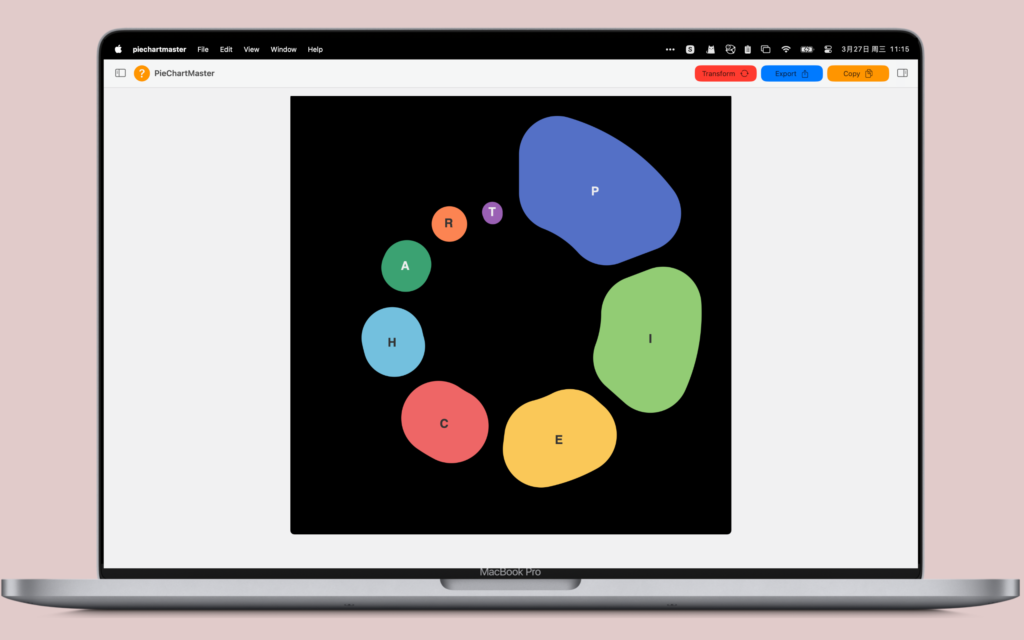Open the piechartmaster application menu
Viewport: 1024px width, 640px height.
coord(159,49)
